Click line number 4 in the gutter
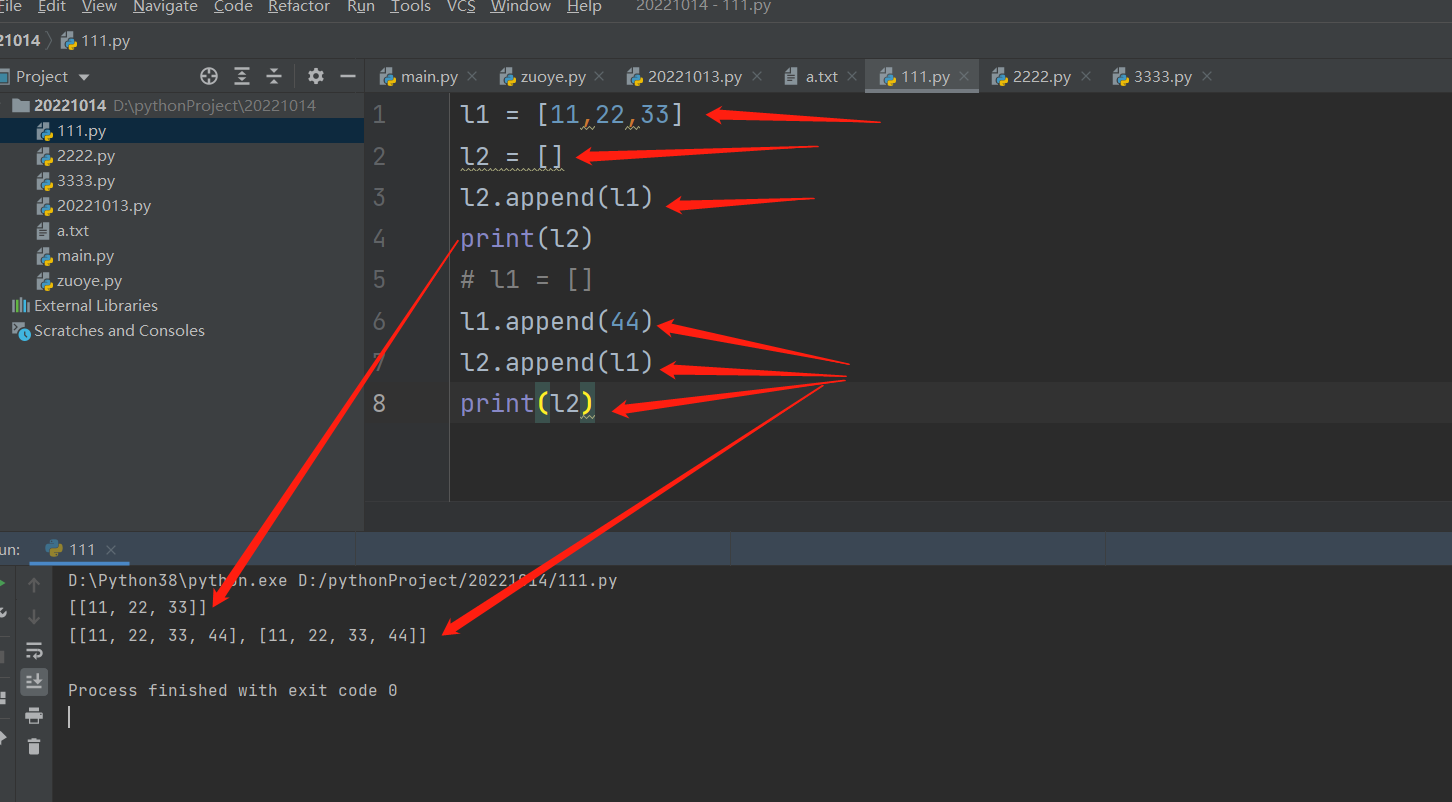 379,239
